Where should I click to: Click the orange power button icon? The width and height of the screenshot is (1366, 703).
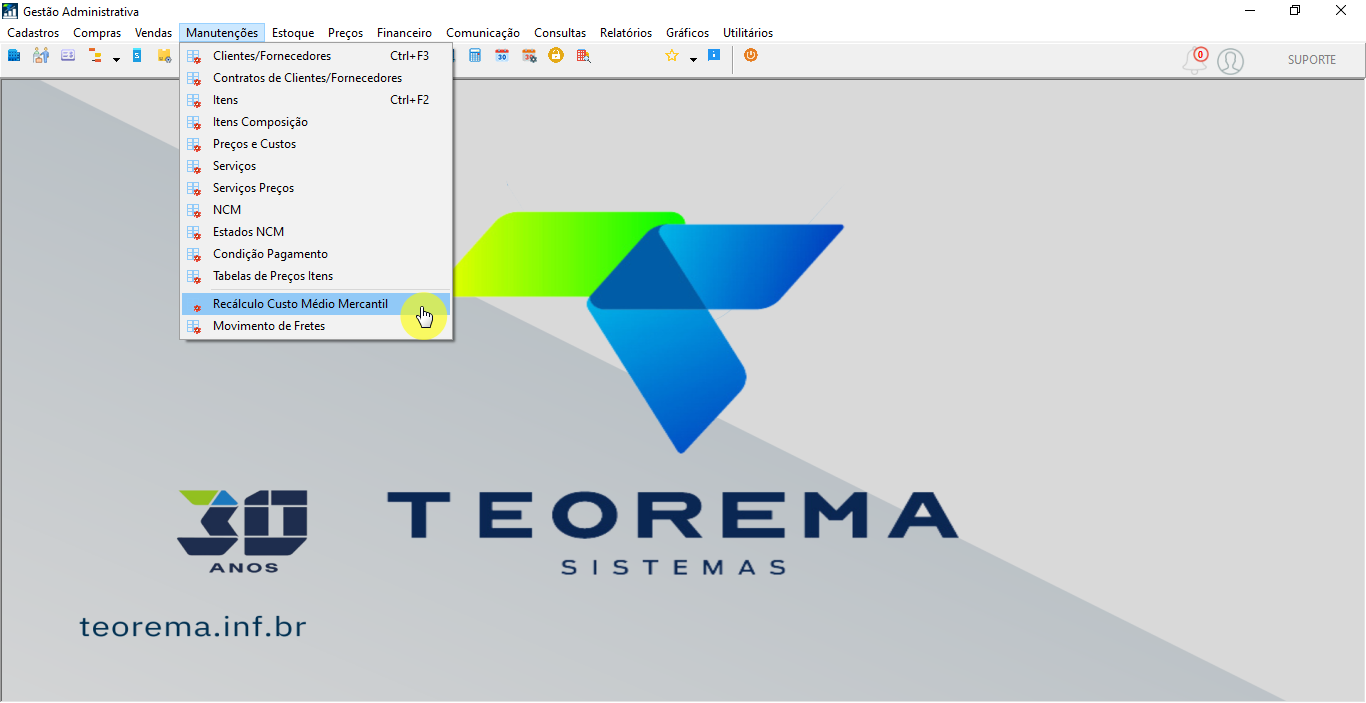(751, 55)
